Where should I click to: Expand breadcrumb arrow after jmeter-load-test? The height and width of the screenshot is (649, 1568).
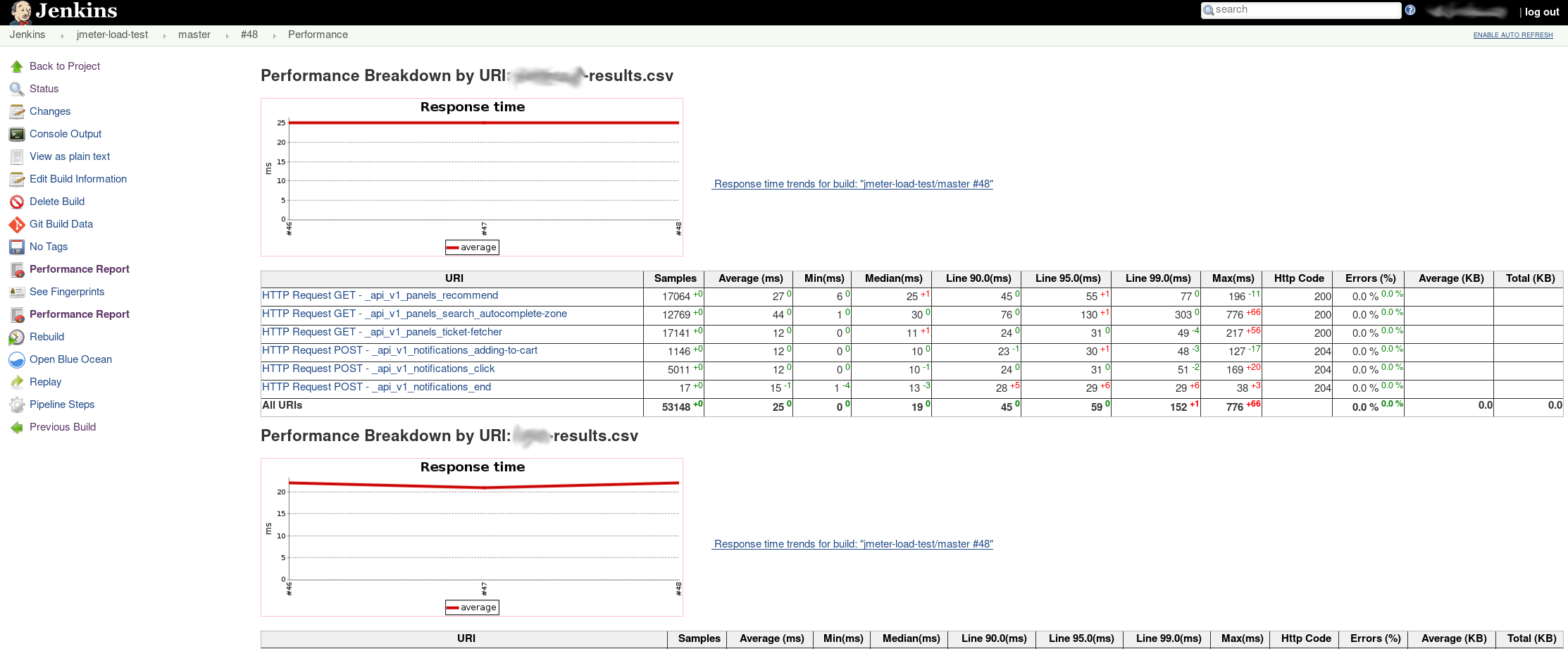(164, 35)
